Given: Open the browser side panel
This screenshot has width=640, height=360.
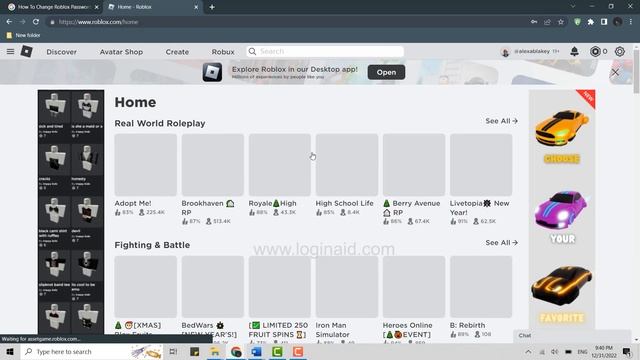Looking at the screenshot, I should [x=604, y=22].
